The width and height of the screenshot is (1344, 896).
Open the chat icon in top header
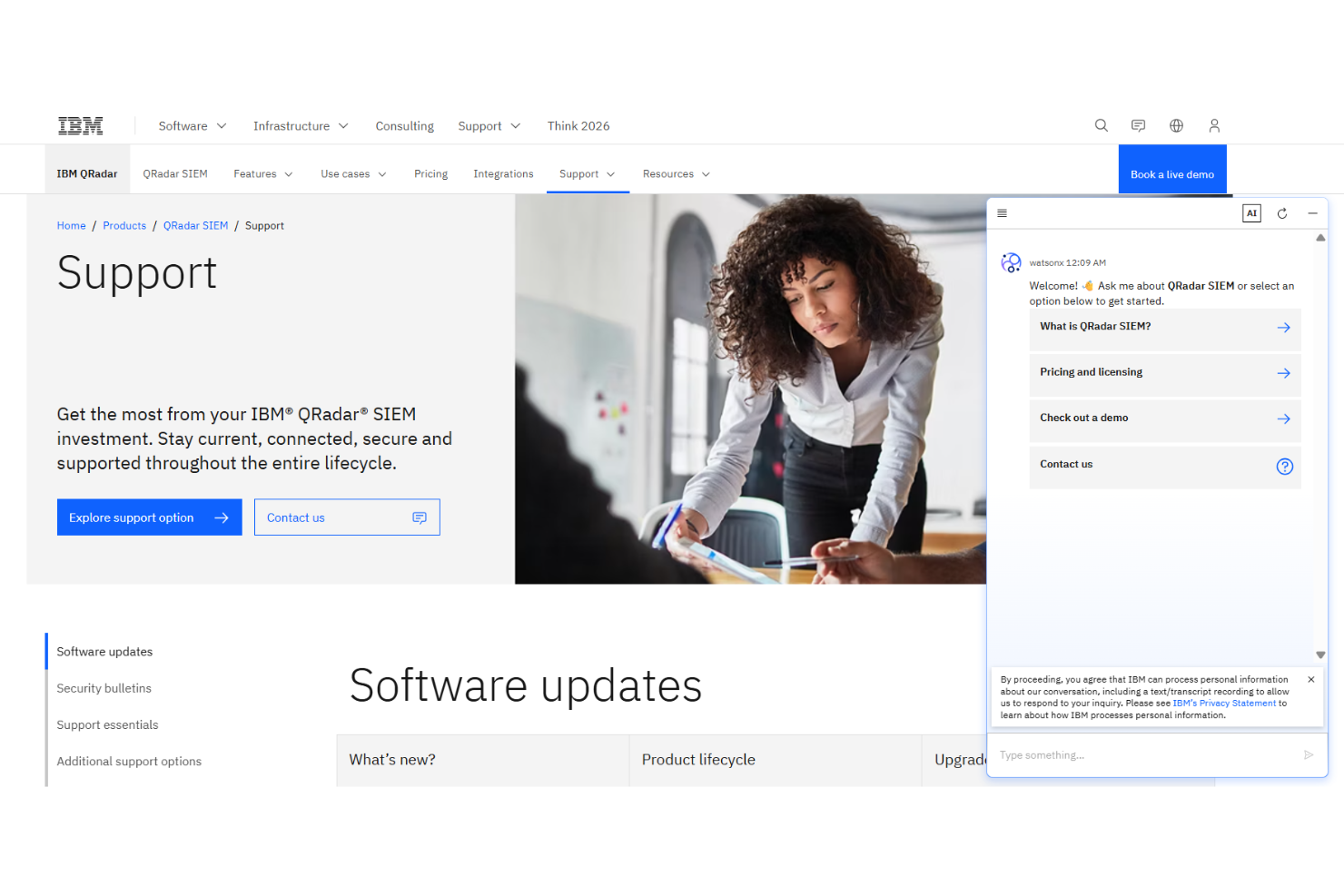coord(1138,125)
